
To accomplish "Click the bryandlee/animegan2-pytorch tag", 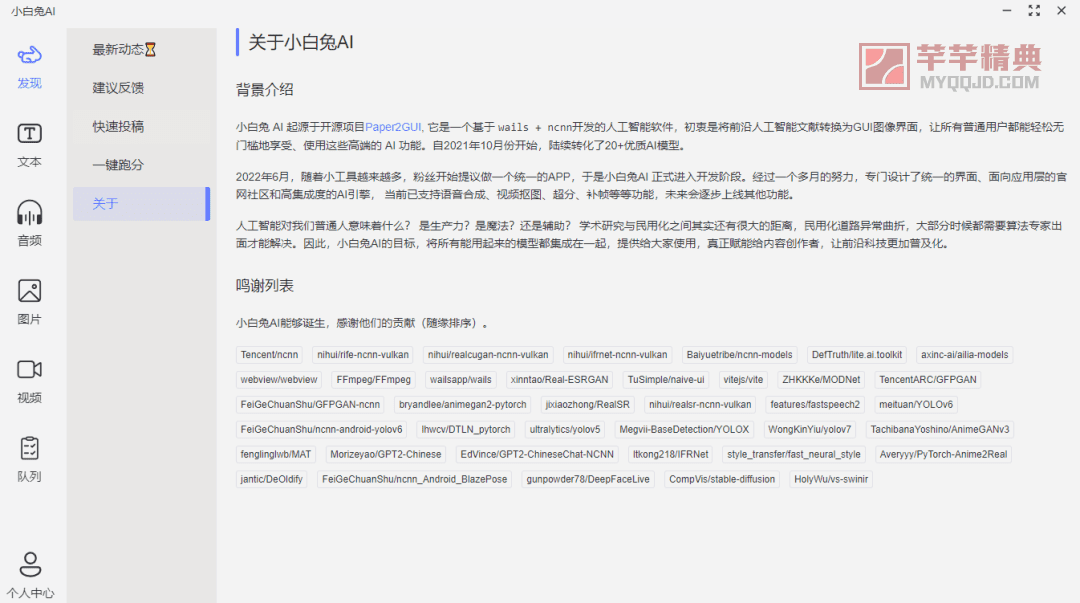I will point(463,405).
